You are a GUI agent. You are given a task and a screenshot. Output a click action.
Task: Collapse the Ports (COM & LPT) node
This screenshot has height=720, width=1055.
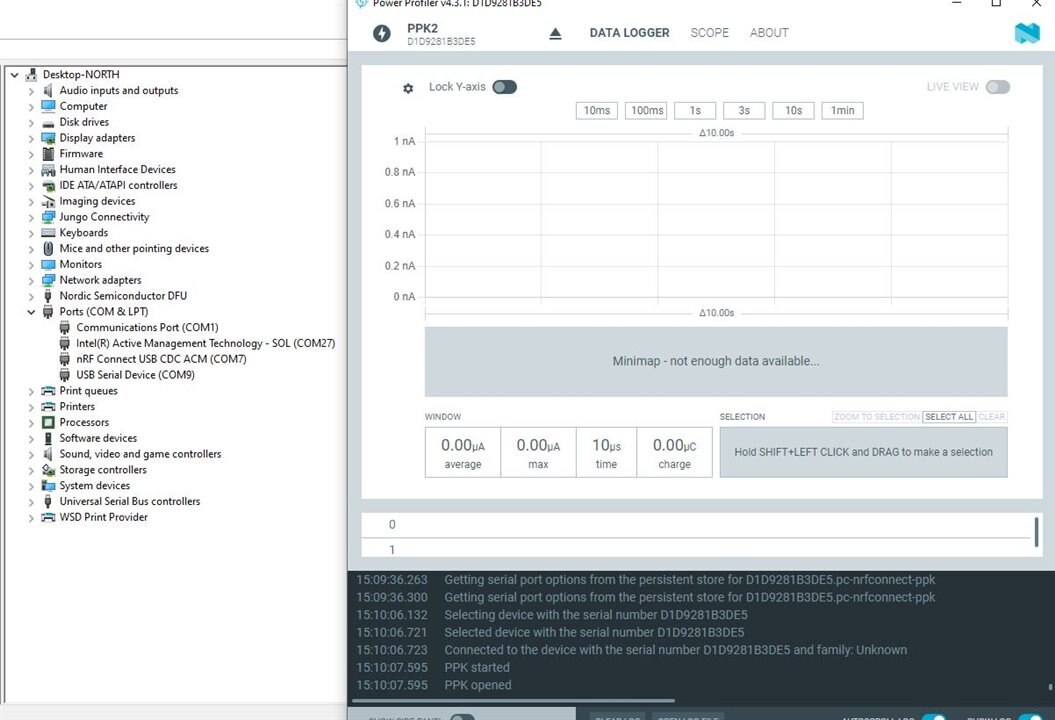pyautogui.click(x=31, y=312)
